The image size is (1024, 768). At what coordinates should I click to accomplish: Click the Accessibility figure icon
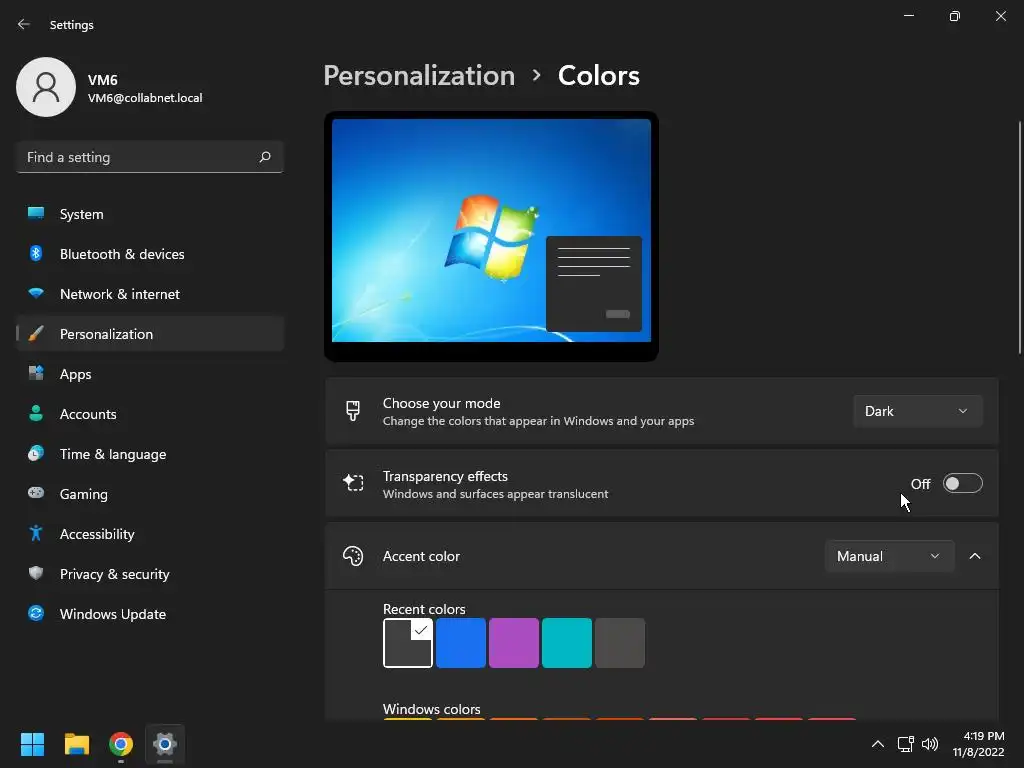(x=36, y=534)
